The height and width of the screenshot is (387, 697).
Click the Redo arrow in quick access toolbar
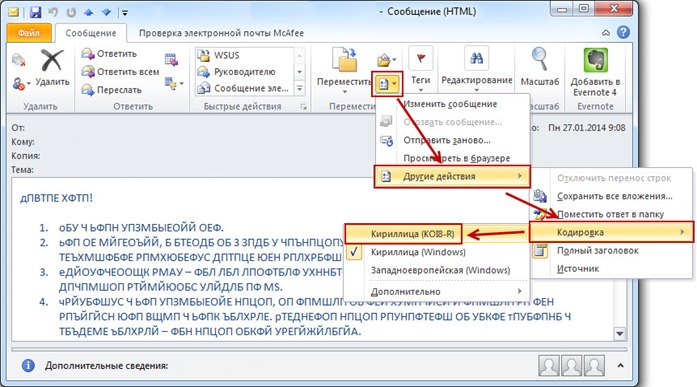[71, 12]
